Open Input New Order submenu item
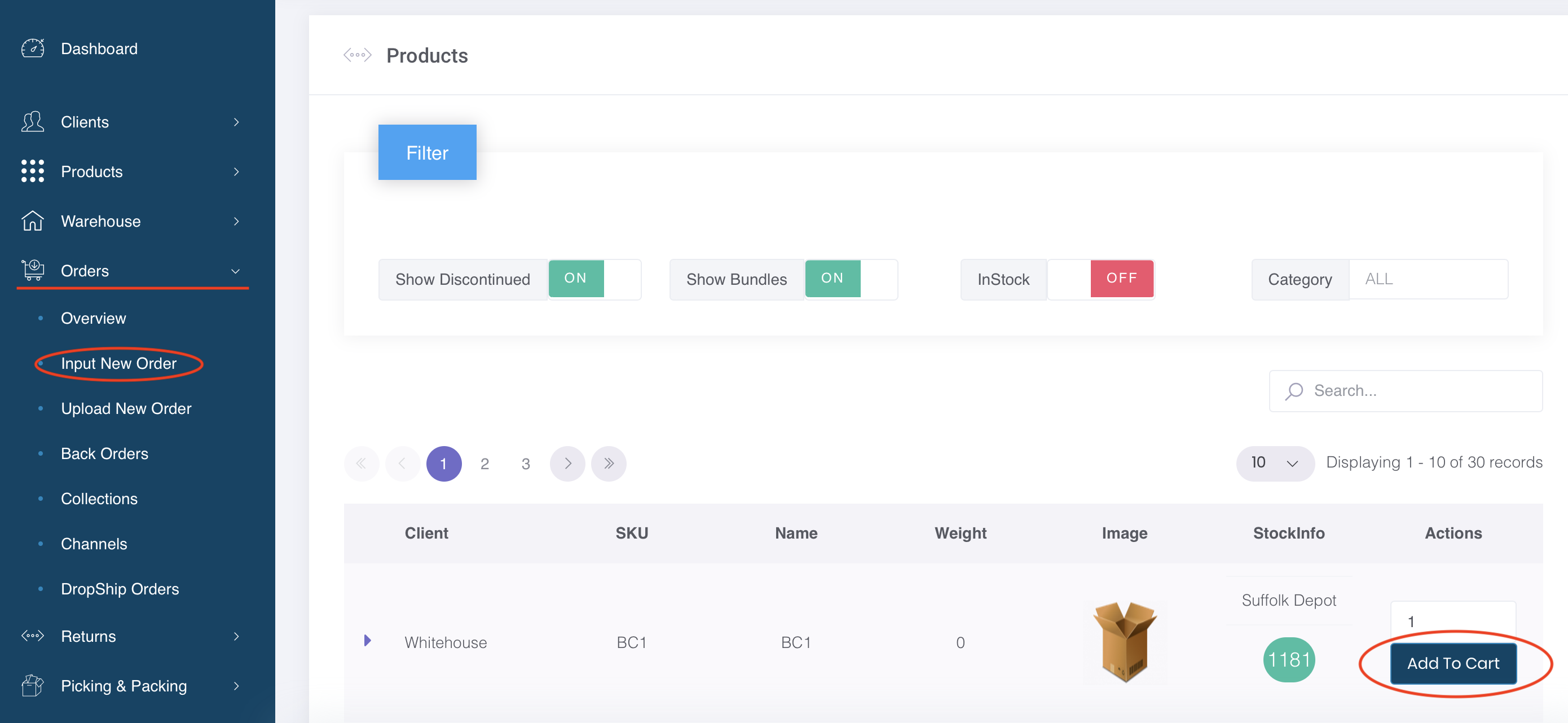 pos(118,363)
